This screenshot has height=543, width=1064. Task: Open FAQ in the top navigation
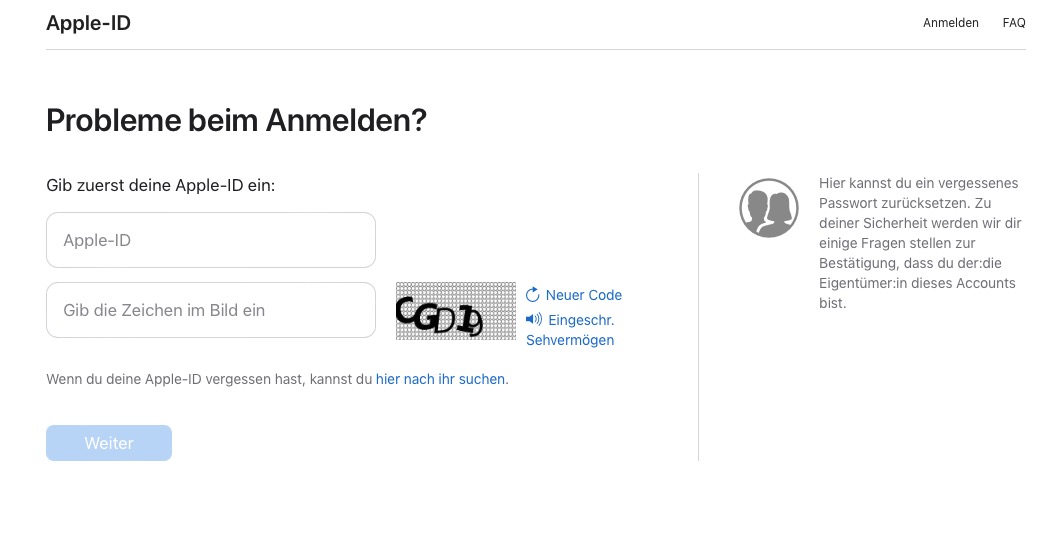[x=1014, y=23]
